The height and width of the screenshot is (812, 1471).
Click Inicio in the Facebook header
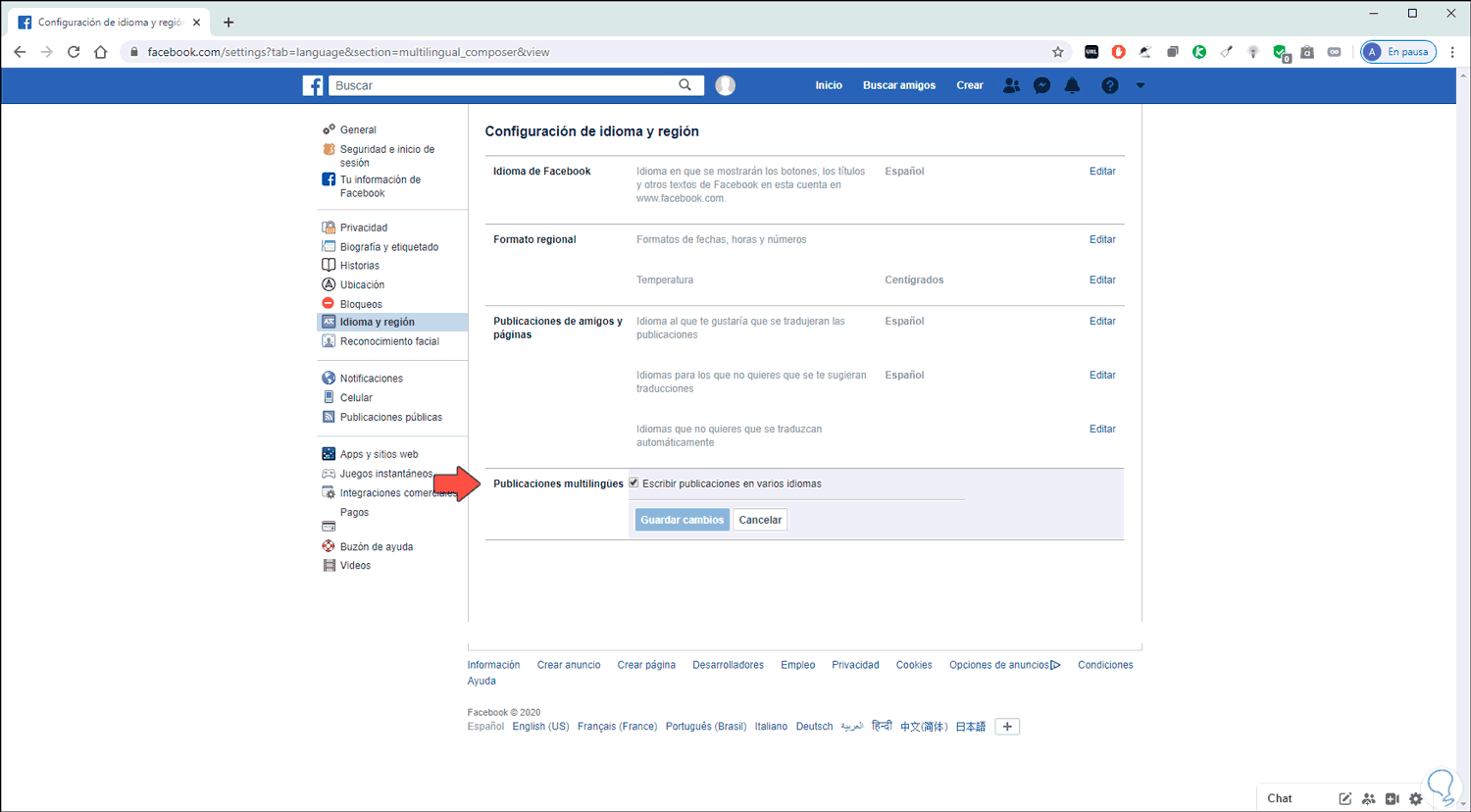[x=829, y=85]
